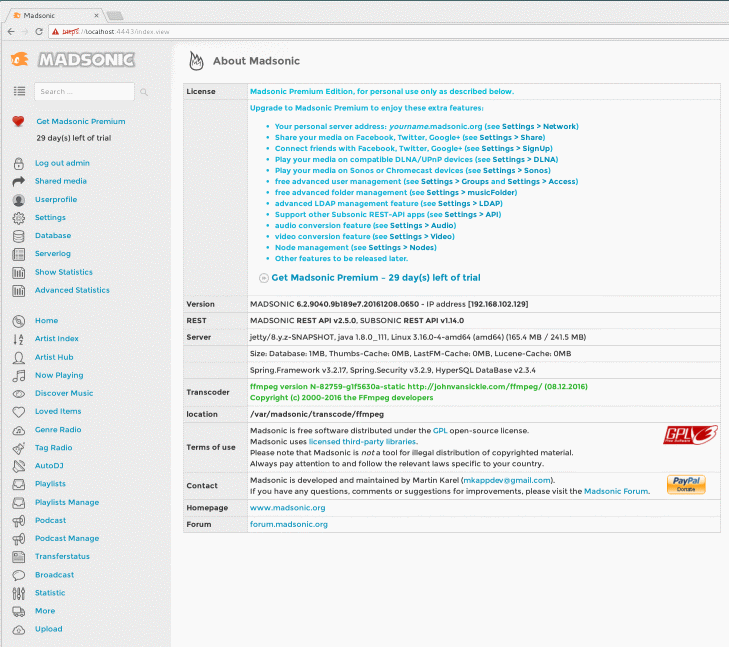Click the Statistic equalizer sliders icon

(x=18, y=593)
